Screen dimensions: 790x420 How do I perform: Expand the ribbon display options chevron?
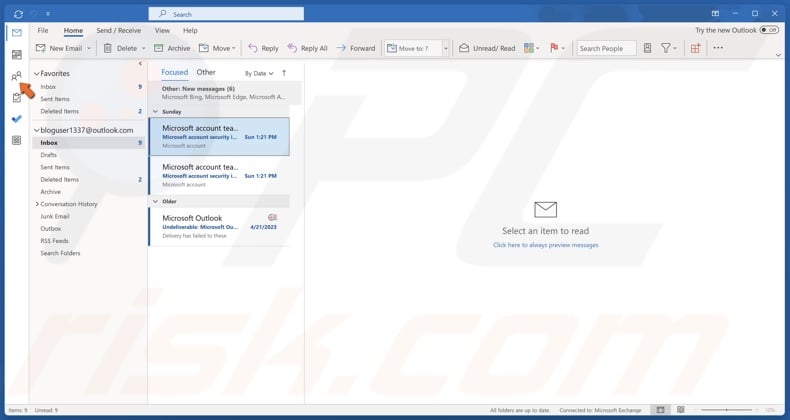(x=779, y=55)
